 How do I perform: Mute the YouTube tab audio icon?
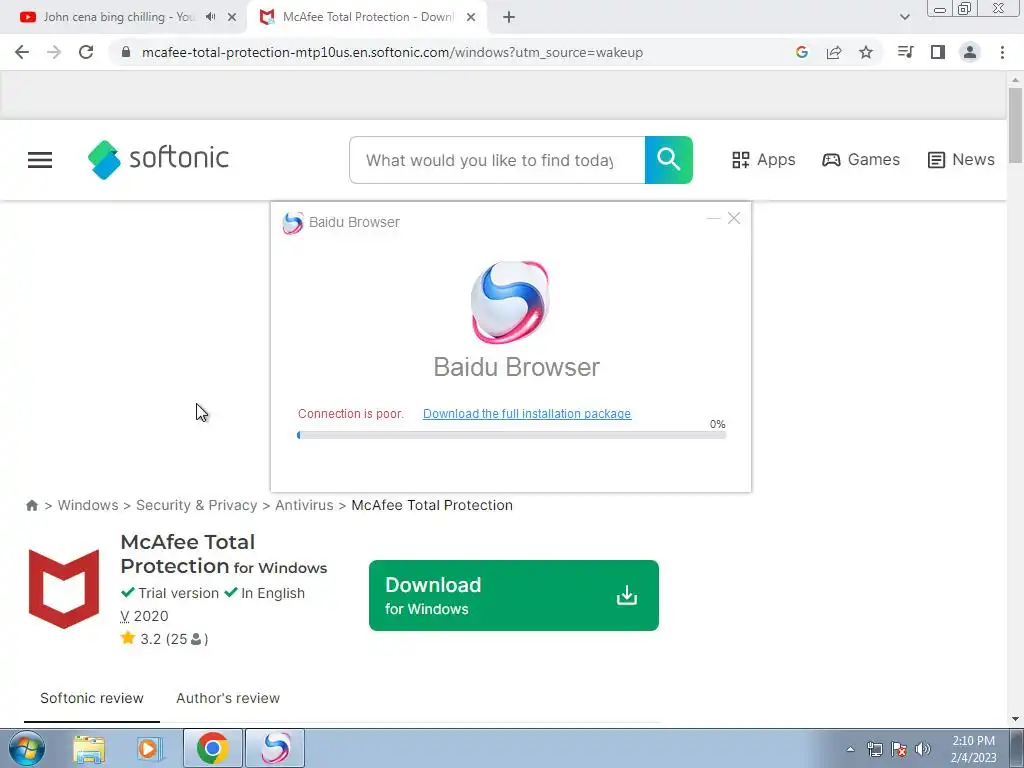(x=210, y=17)
